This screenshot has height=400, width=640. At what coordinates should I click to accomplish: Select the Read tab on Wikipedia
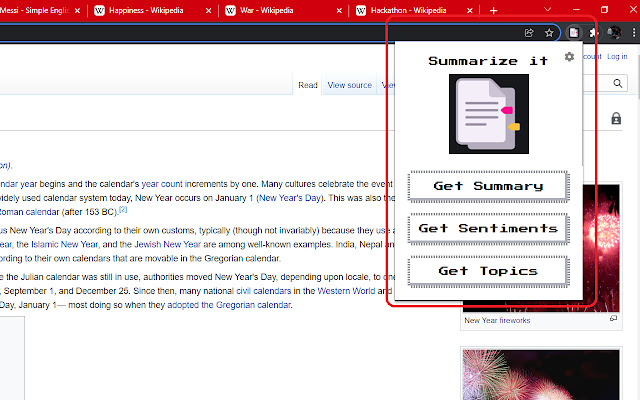tap(308, 85)
